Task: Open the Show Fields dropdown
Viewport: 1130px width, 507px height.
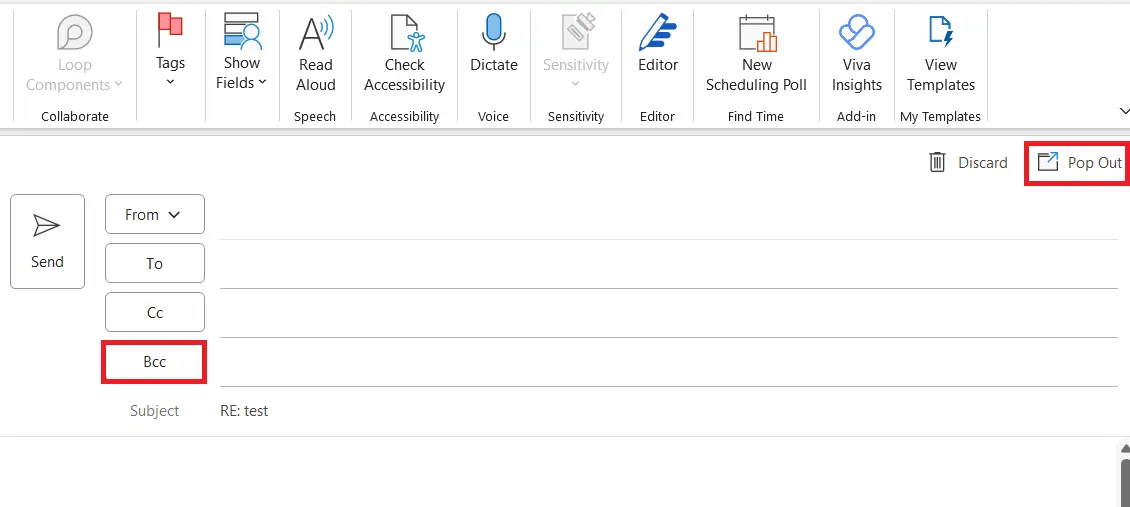Action: (x=241, y=52)
